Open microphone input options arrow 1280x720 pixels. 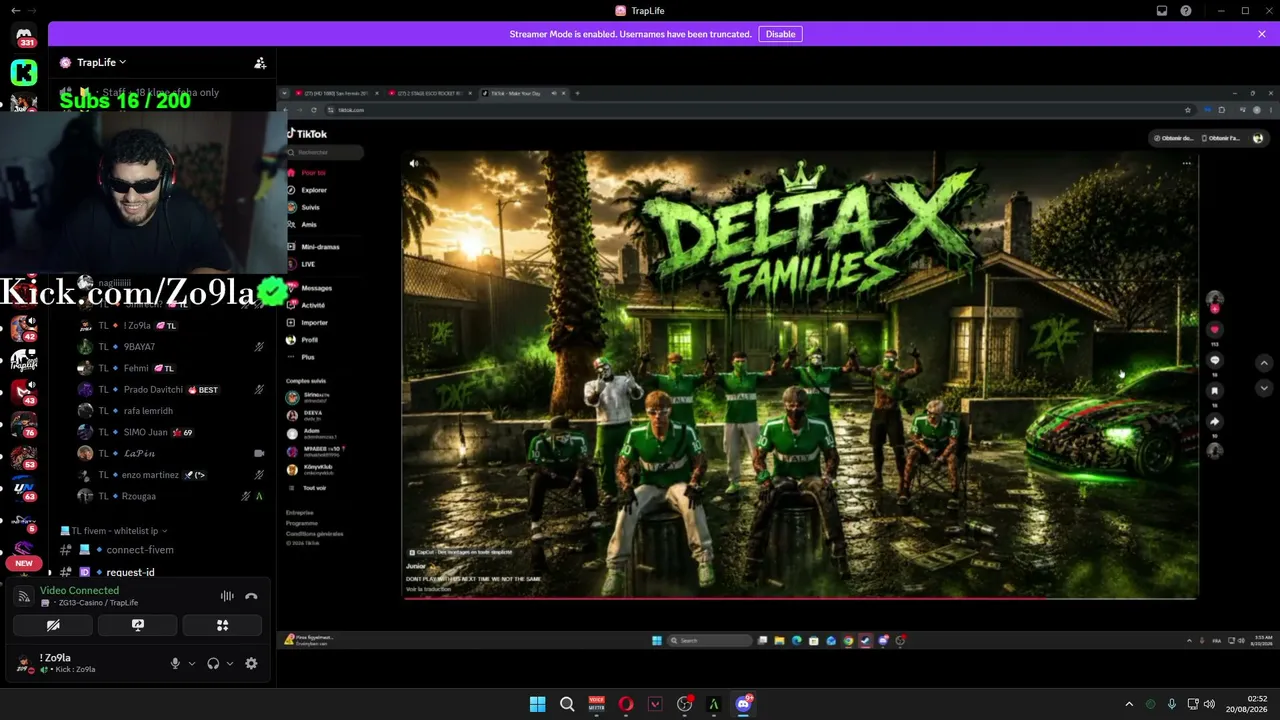[192, 663]
